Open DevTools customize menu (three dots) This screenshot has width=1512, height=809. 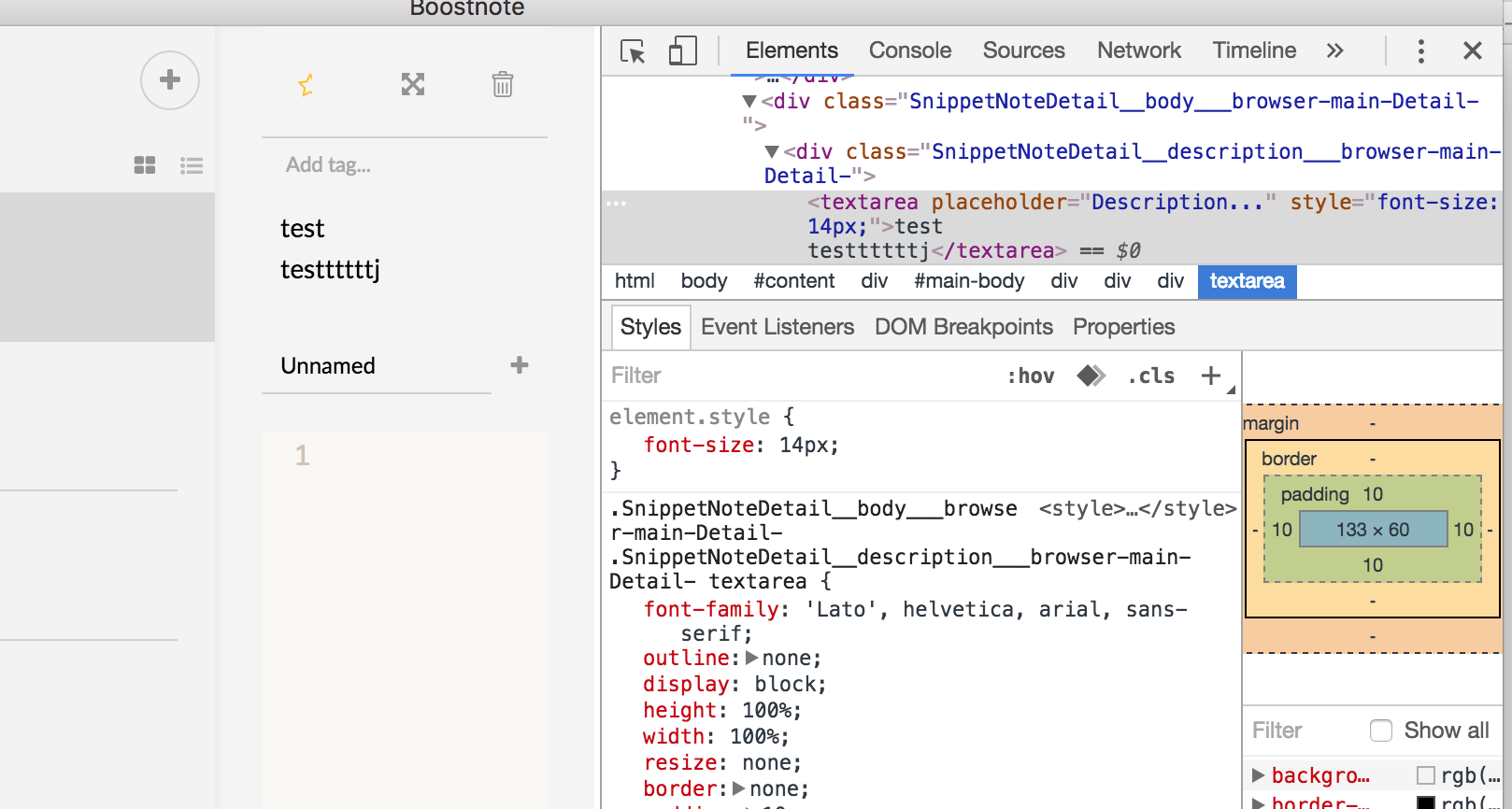click(1421, 50)
